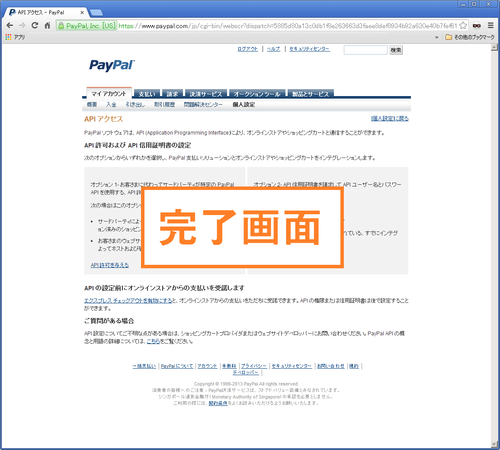Click the browser Forward arrow

pyautogui.click(x=22, y=25)
